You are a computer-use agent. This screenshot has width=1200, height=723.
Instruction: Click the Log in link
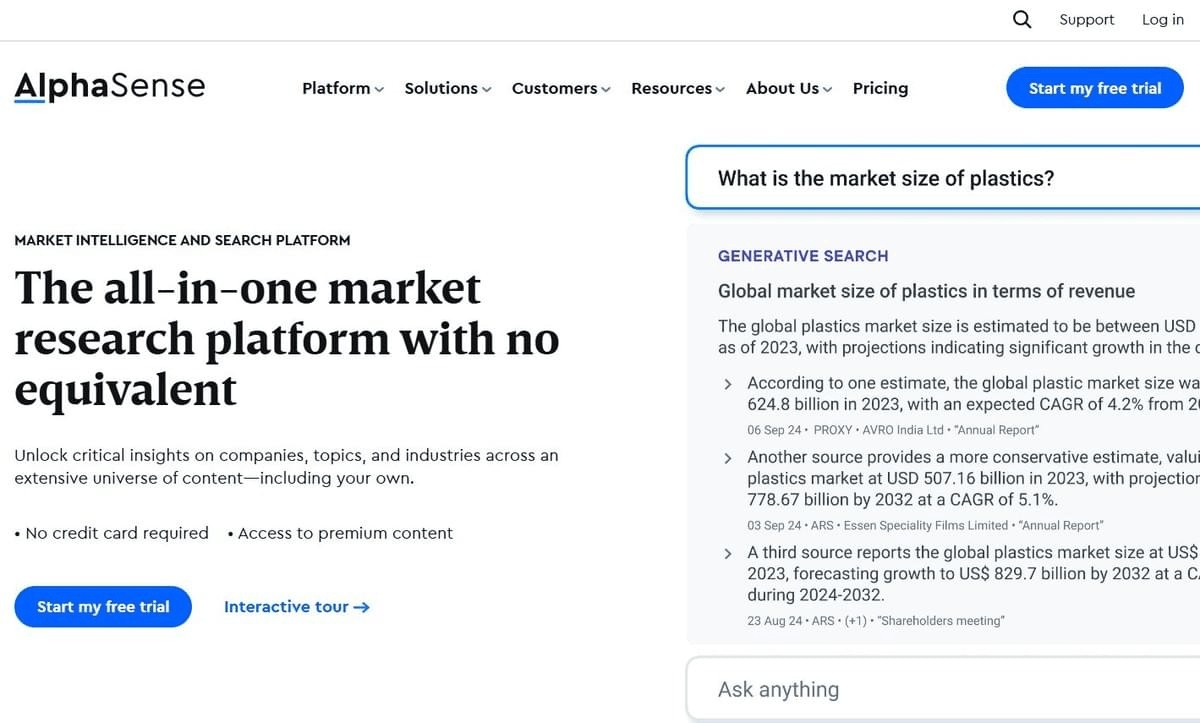point(1163,20)
